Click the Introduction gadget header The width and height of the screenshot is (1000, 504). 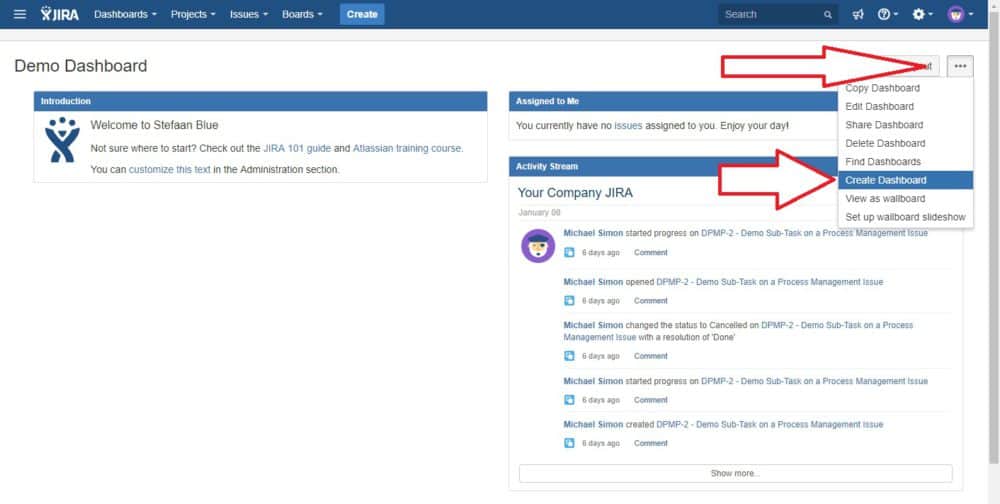[260, 101]
